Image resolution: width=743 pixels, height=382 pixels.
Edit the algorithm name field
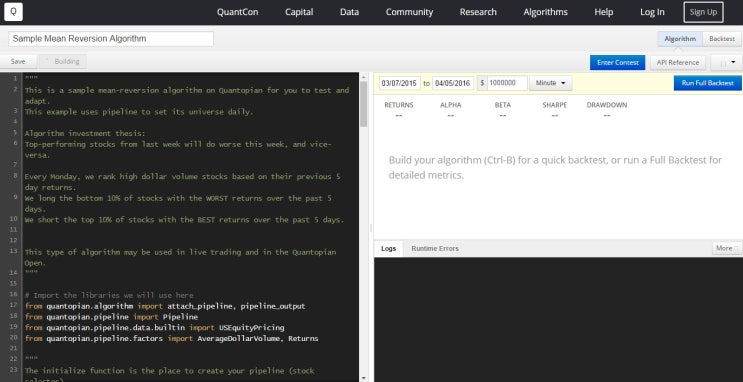[x=111, y=39]
